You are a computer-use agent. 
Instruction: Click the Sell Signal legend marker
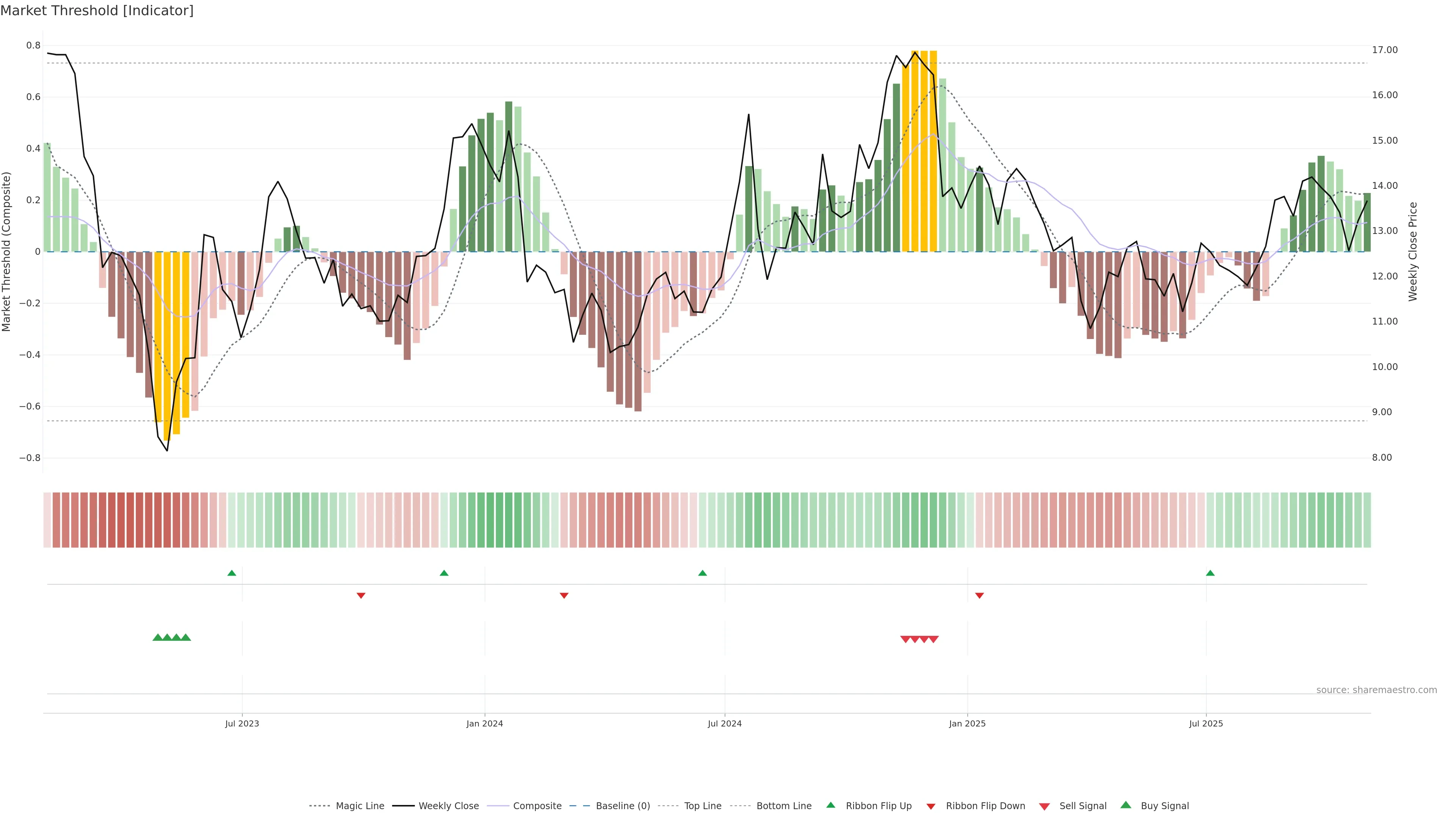click(1045, 806)
